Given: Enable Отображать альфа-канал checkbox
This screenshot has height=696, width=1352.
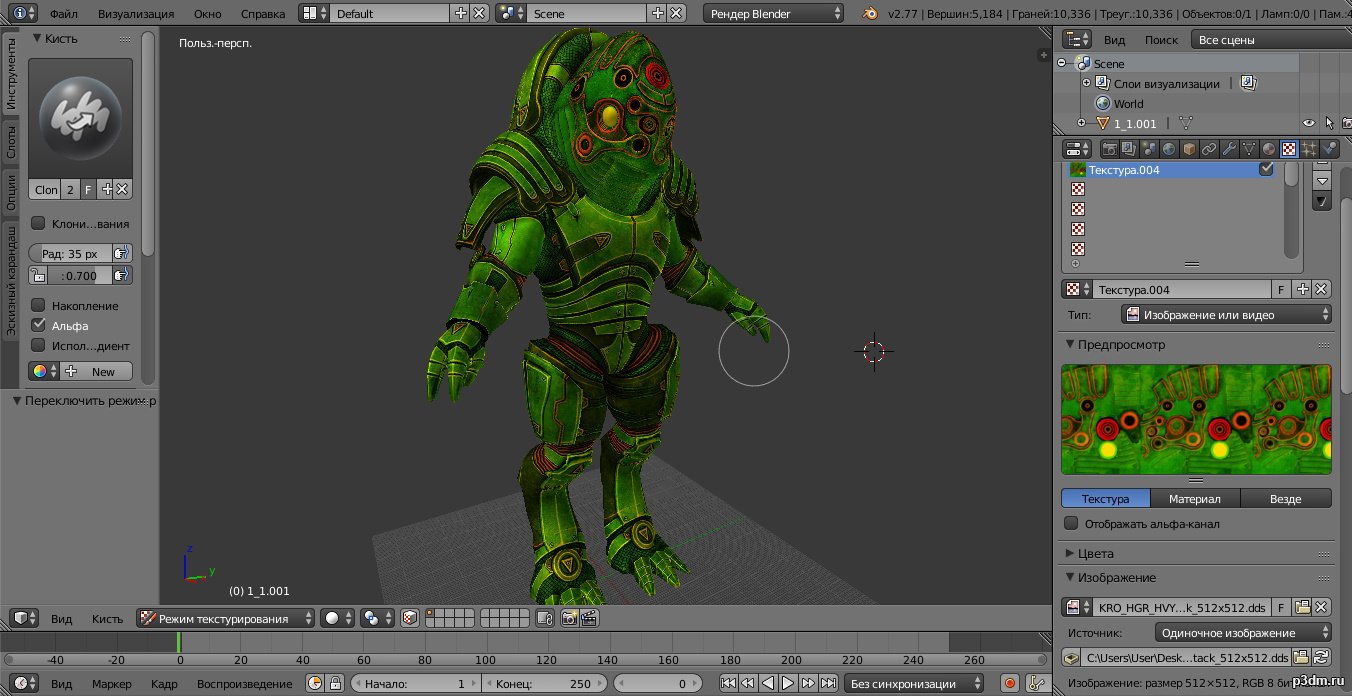Looking at the screenshot, I should tap(1071, 524).
